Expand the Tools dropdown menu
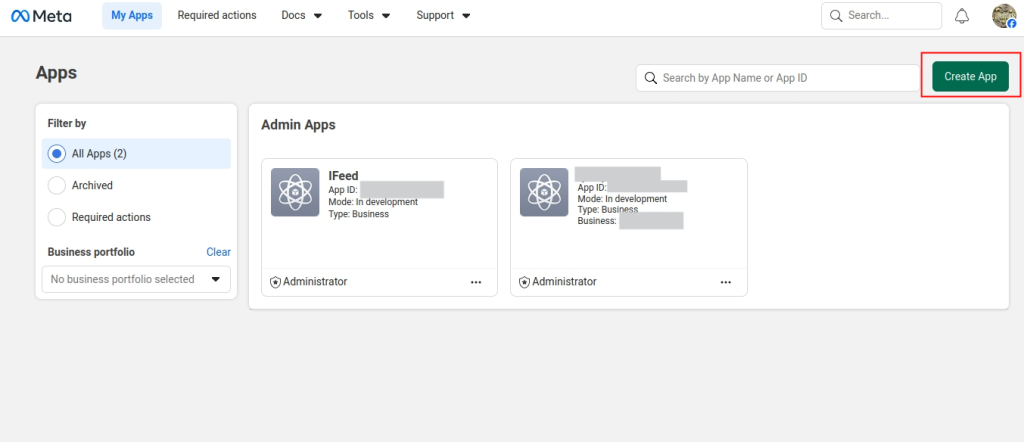This screenshot has height=442, width=1024. coord(370,16)
